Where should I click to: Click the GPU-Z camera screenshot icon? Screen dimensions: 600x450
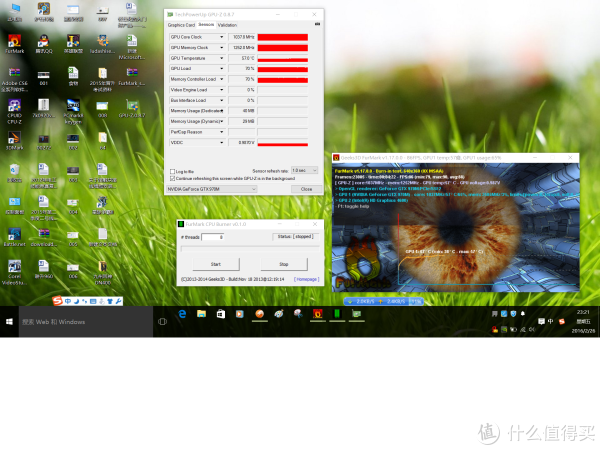(317, 24)
